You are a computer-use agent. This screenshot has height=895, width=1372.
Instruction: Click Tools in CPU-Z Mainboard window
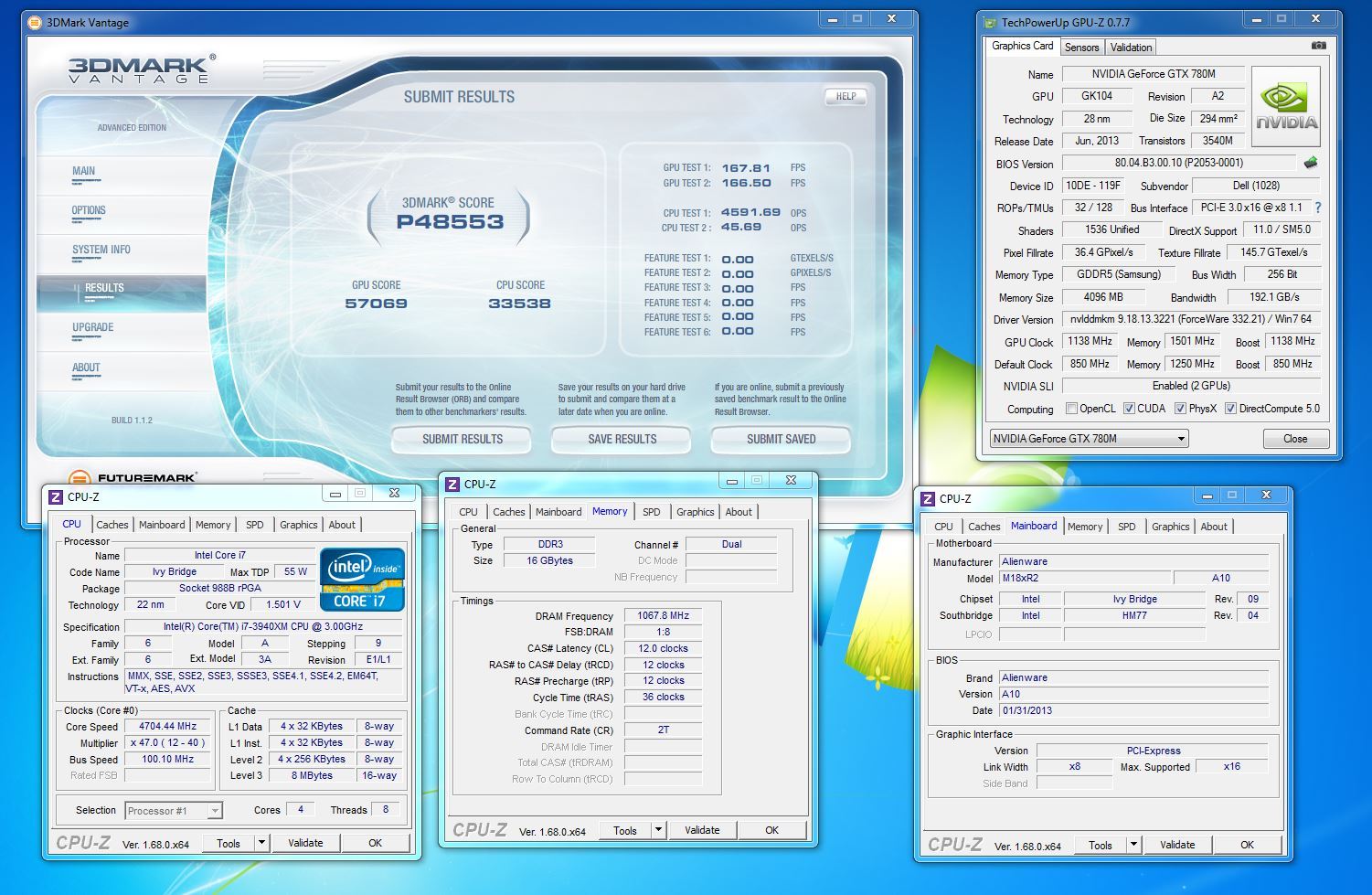1101,845
